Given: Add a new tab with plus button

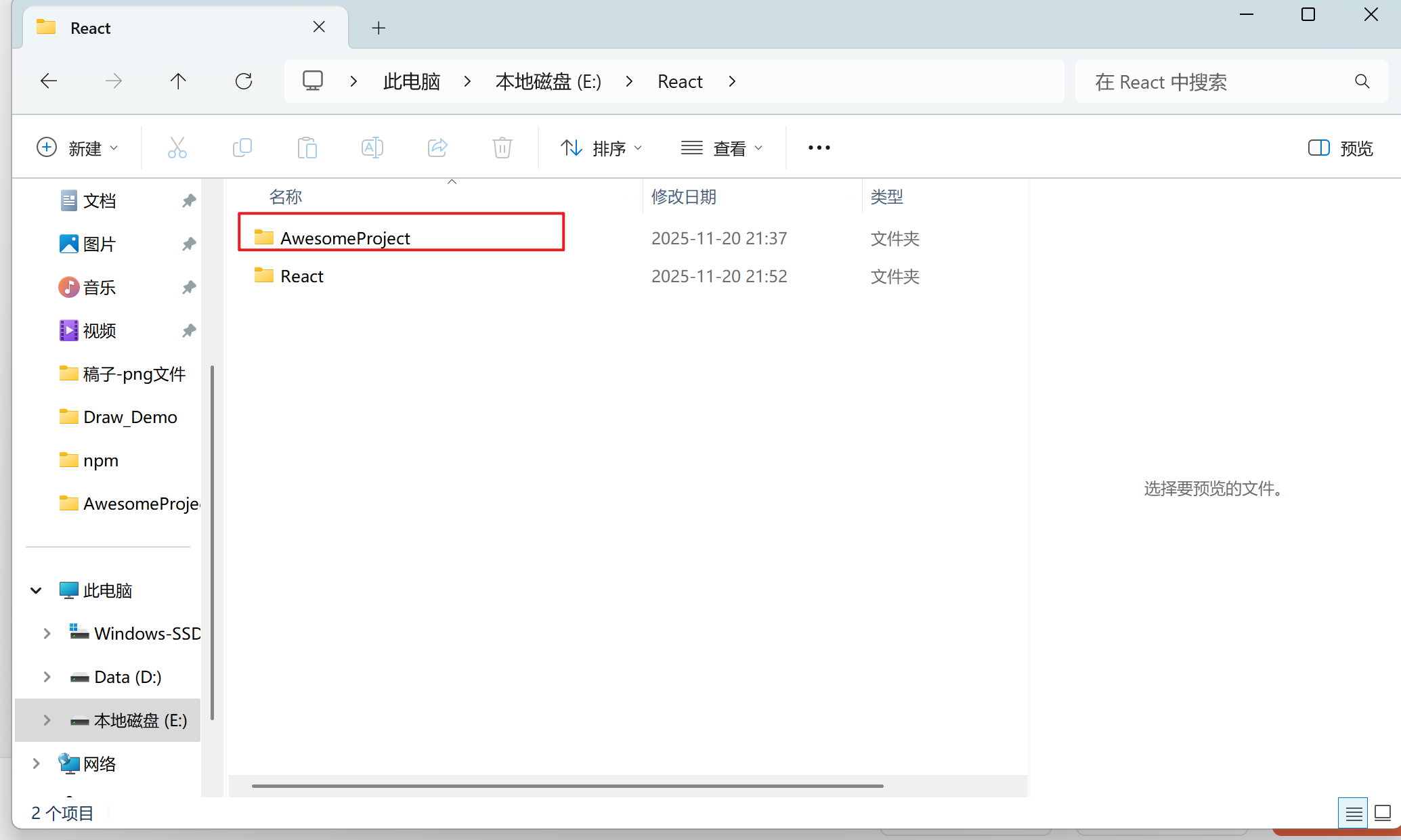Looking at the screenshot, I should click(x=379, y=28).
